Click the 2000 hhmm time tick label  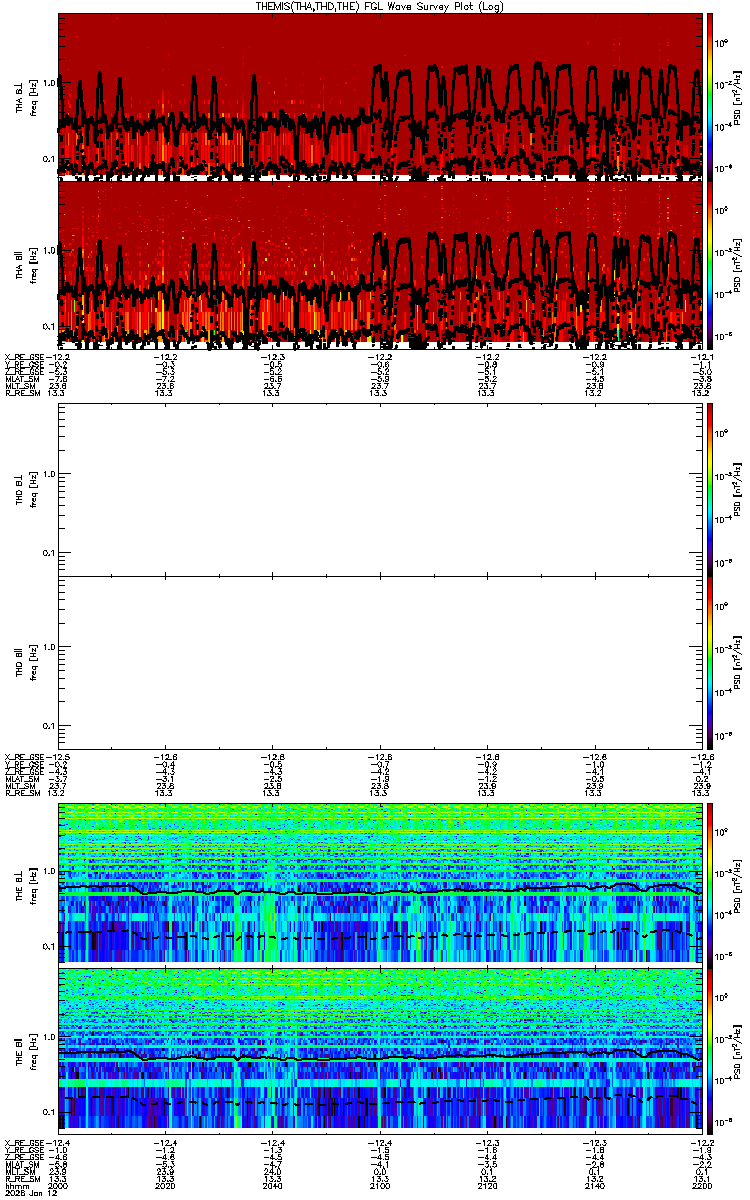[58, 1185]
